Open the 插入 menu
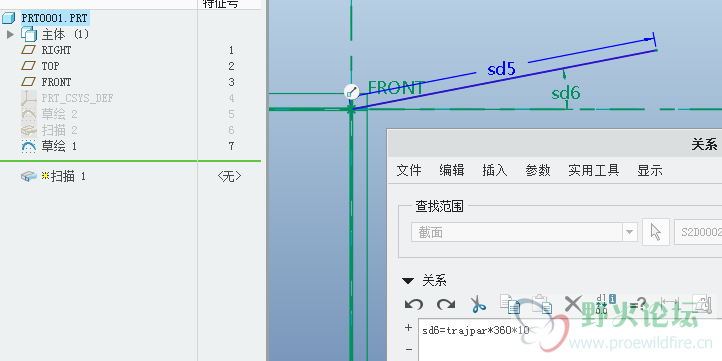The width and height of the screenshot is (722, 361). (x=495, y=170)
